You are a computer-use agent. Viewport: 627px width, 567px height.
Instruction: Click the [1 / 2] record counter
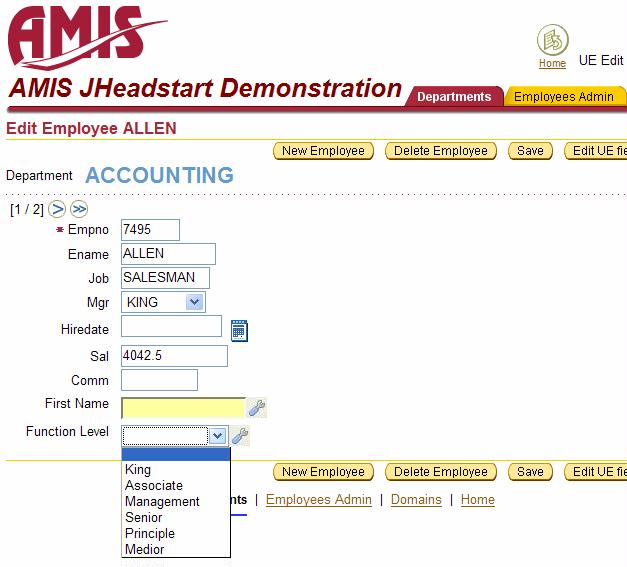point(26,209)
